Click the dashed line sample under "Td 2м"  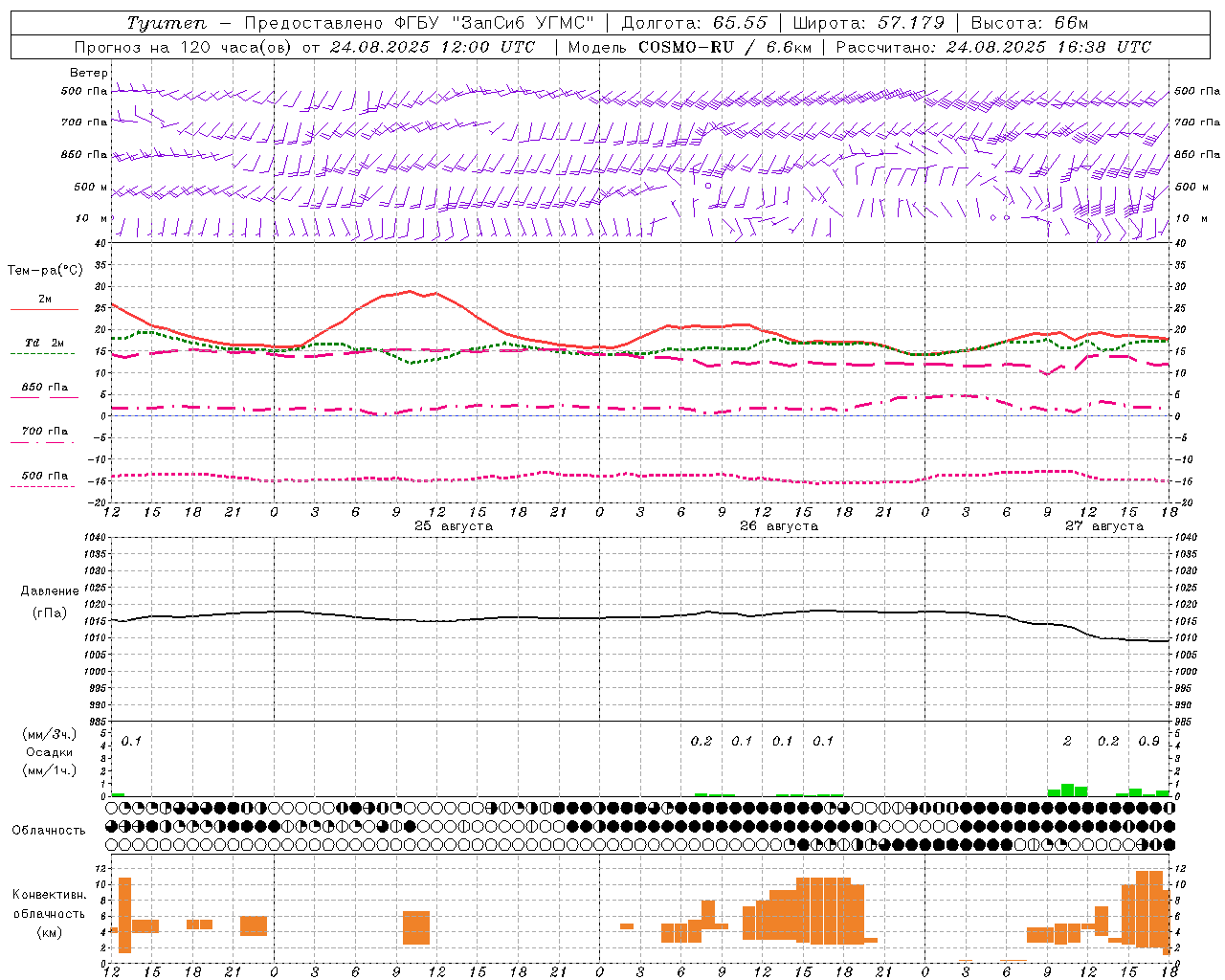click(42, 353)
